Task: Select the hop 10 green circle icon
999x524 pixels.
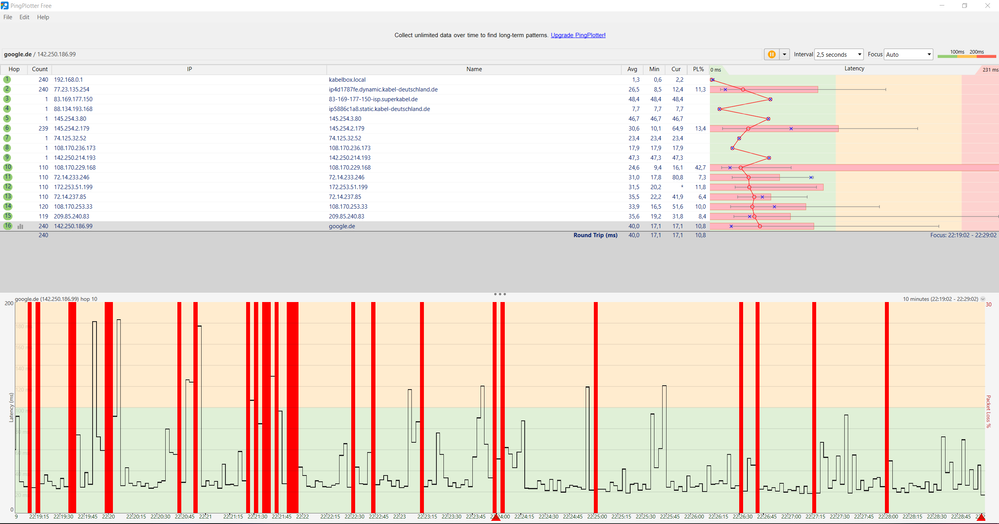Action: pyautogui.click(x=7, y=167)
